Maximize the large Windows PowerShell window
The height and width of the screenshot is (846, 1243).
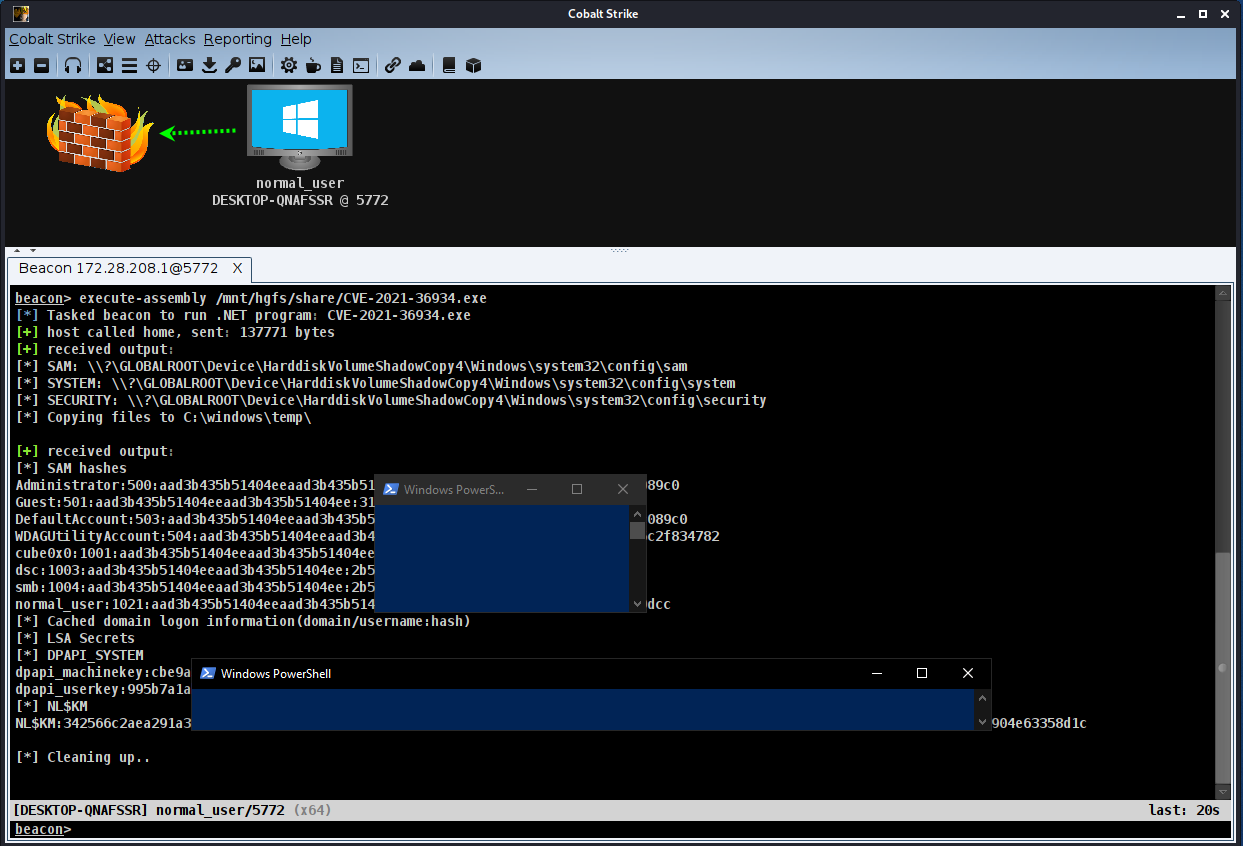922,673
